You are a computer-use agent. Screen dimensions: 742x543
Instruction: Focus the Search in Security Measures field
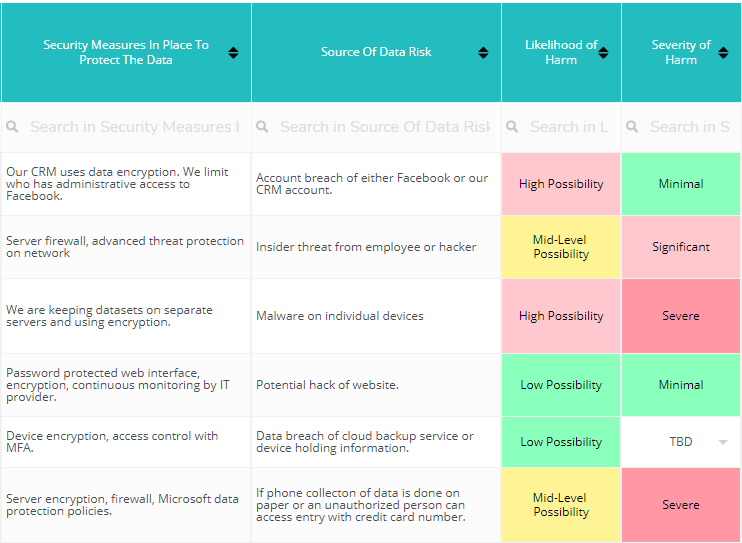click(x=134, y=127)
